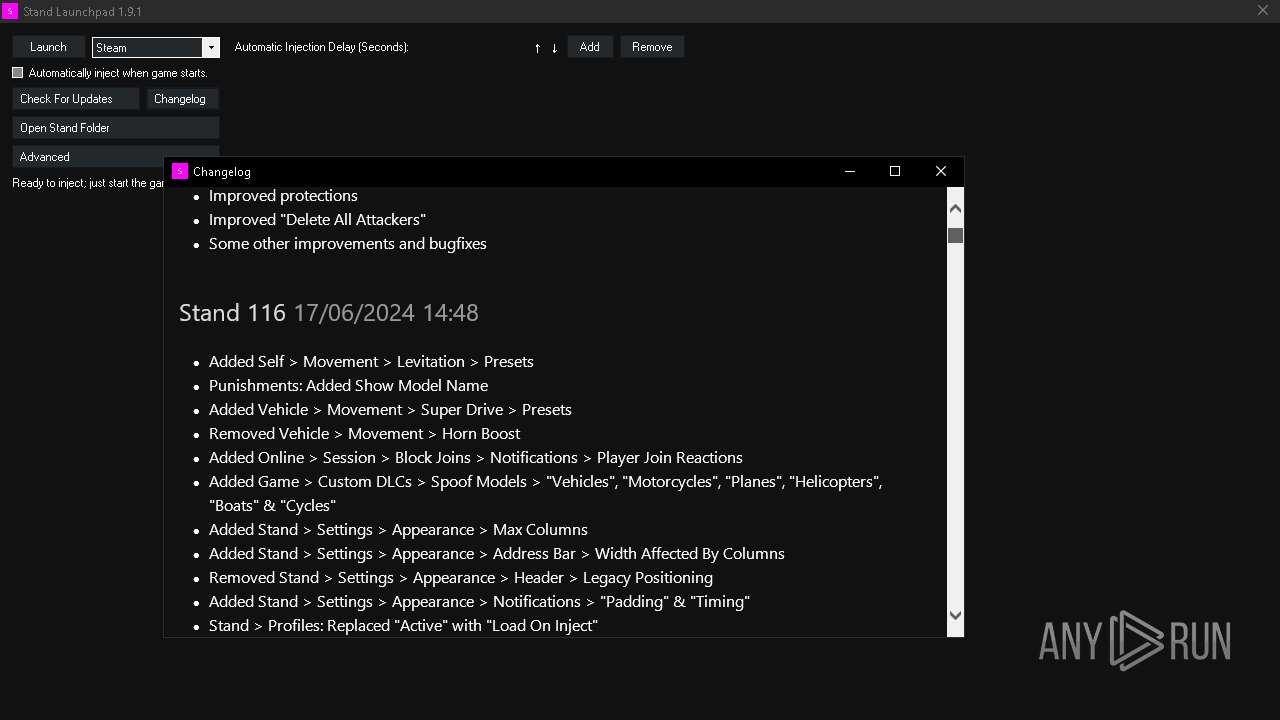1280x720 pixels.
Task: Click the Add button
Action: coord(590,47)
